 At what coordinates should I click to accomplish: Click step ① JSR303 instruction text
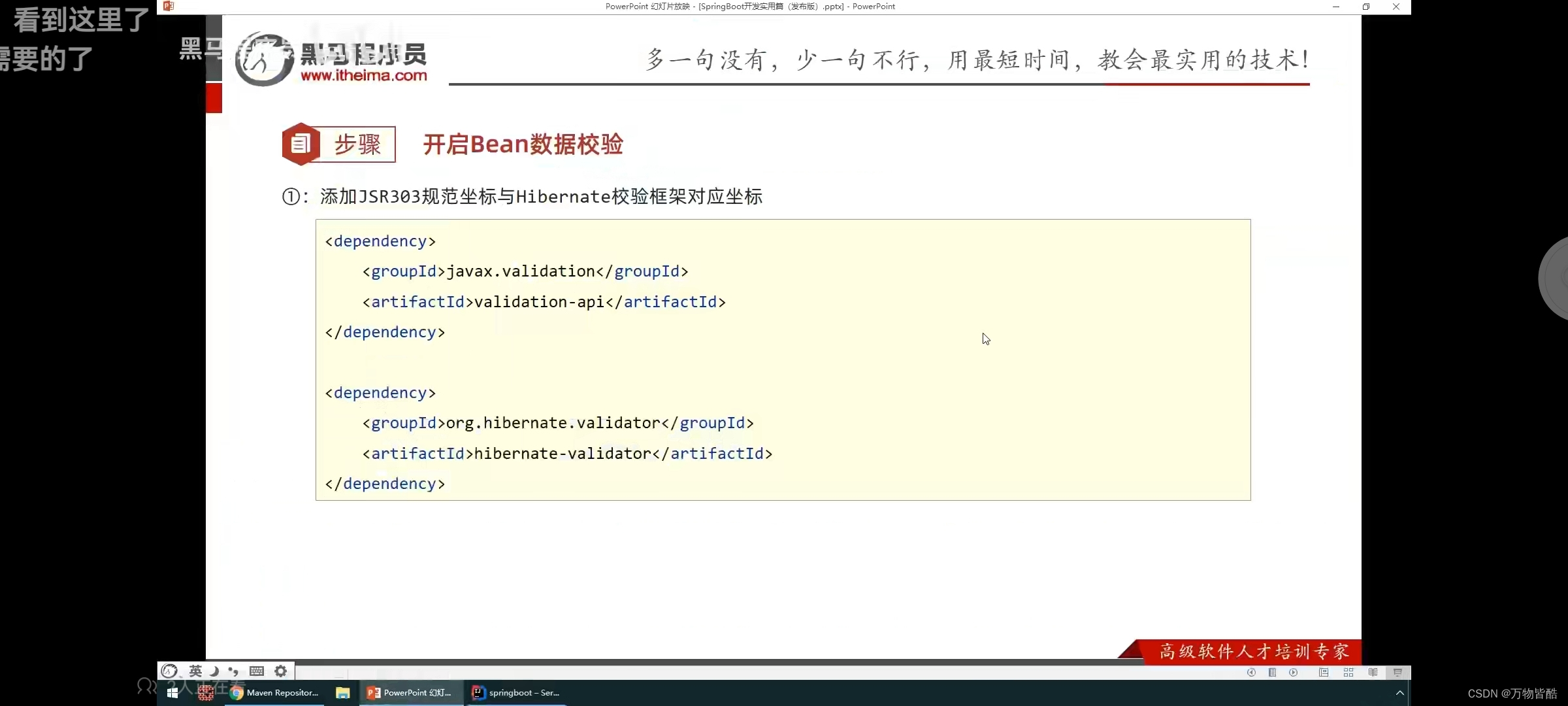522,196
